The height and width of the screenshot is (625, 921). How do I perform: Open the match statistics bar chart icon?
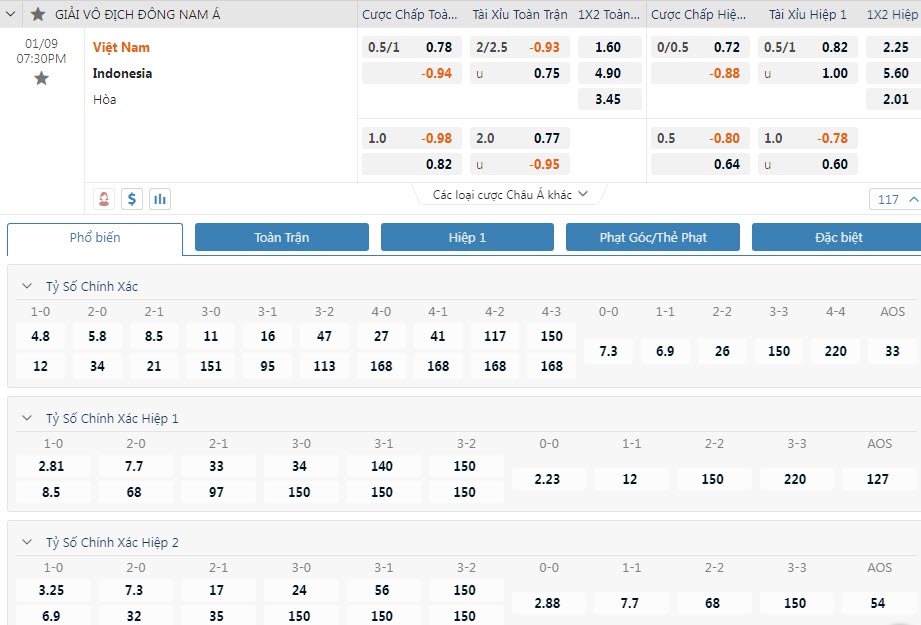coord(160,199)
